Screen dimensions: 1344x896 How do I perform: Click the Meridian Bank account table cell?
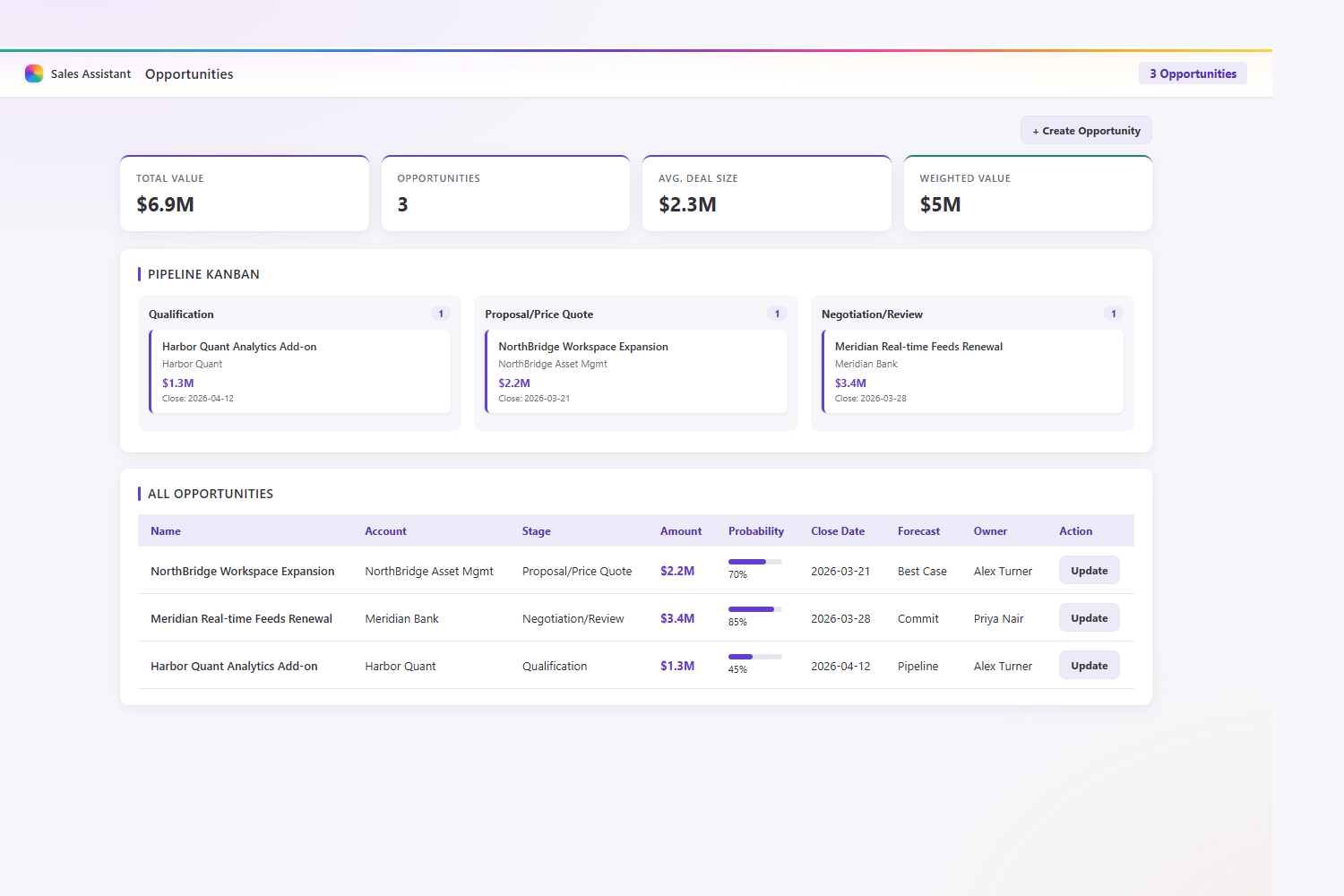click(x=401, y=618)
